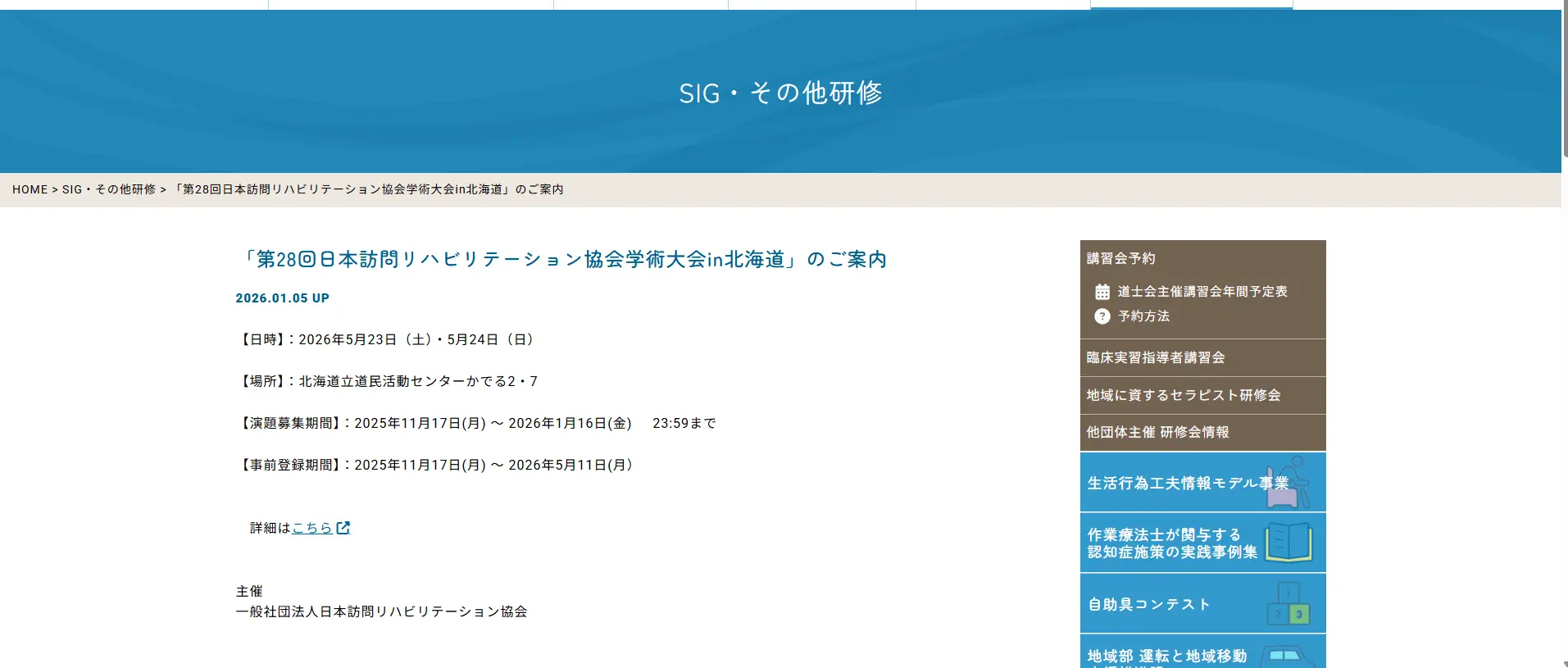This screenshot has height=668, width=1568.
Task: Select 講習会予約 sidebar heading
Action: 1120,258
